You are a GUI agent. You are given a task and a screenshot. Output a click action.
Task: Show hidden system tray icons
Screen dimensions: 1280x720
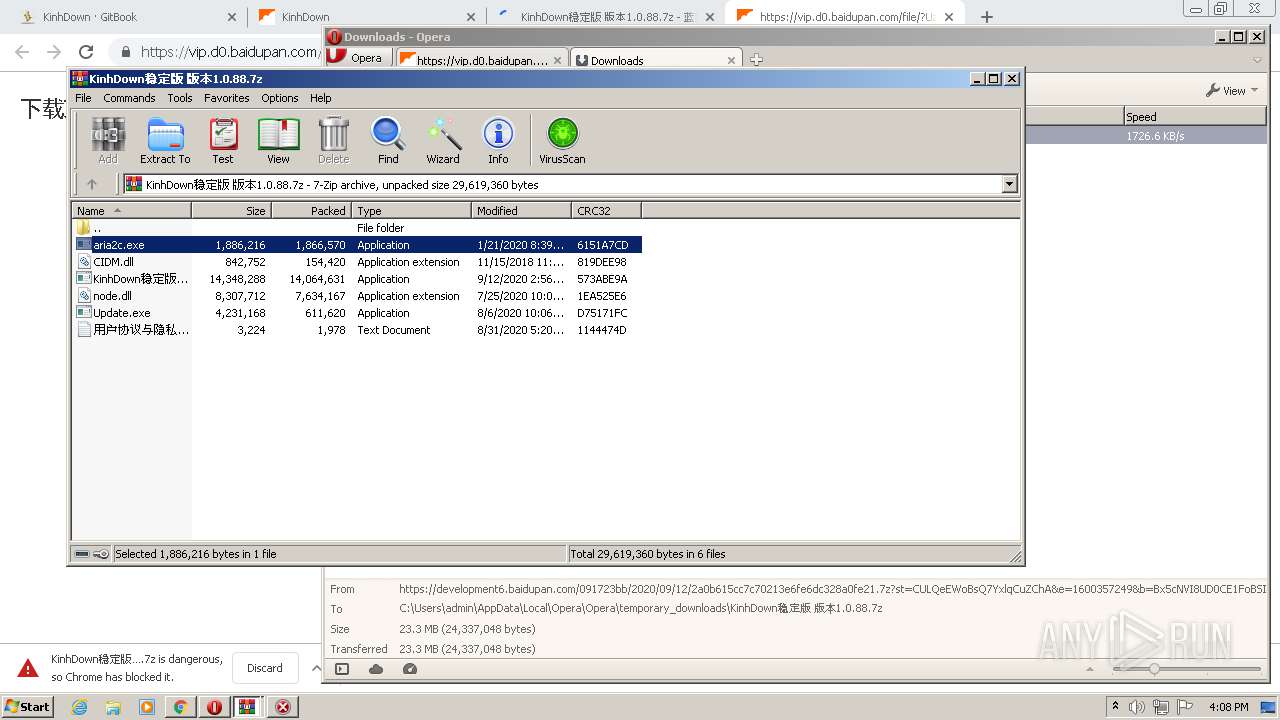coord(1115,707)
